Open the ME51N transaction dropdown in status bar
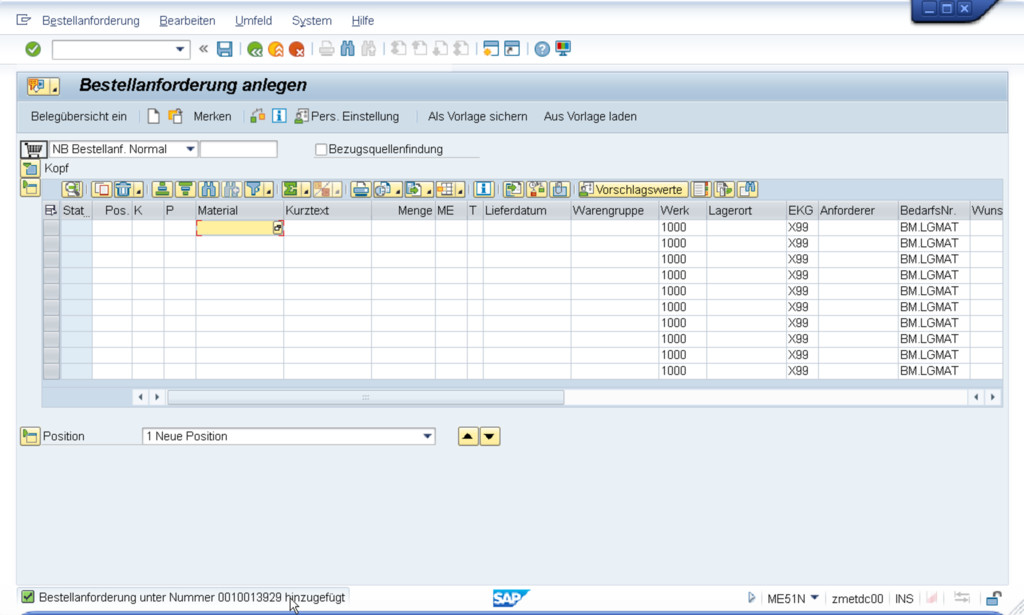1024x615 pixels. click(x=814, y=599)
